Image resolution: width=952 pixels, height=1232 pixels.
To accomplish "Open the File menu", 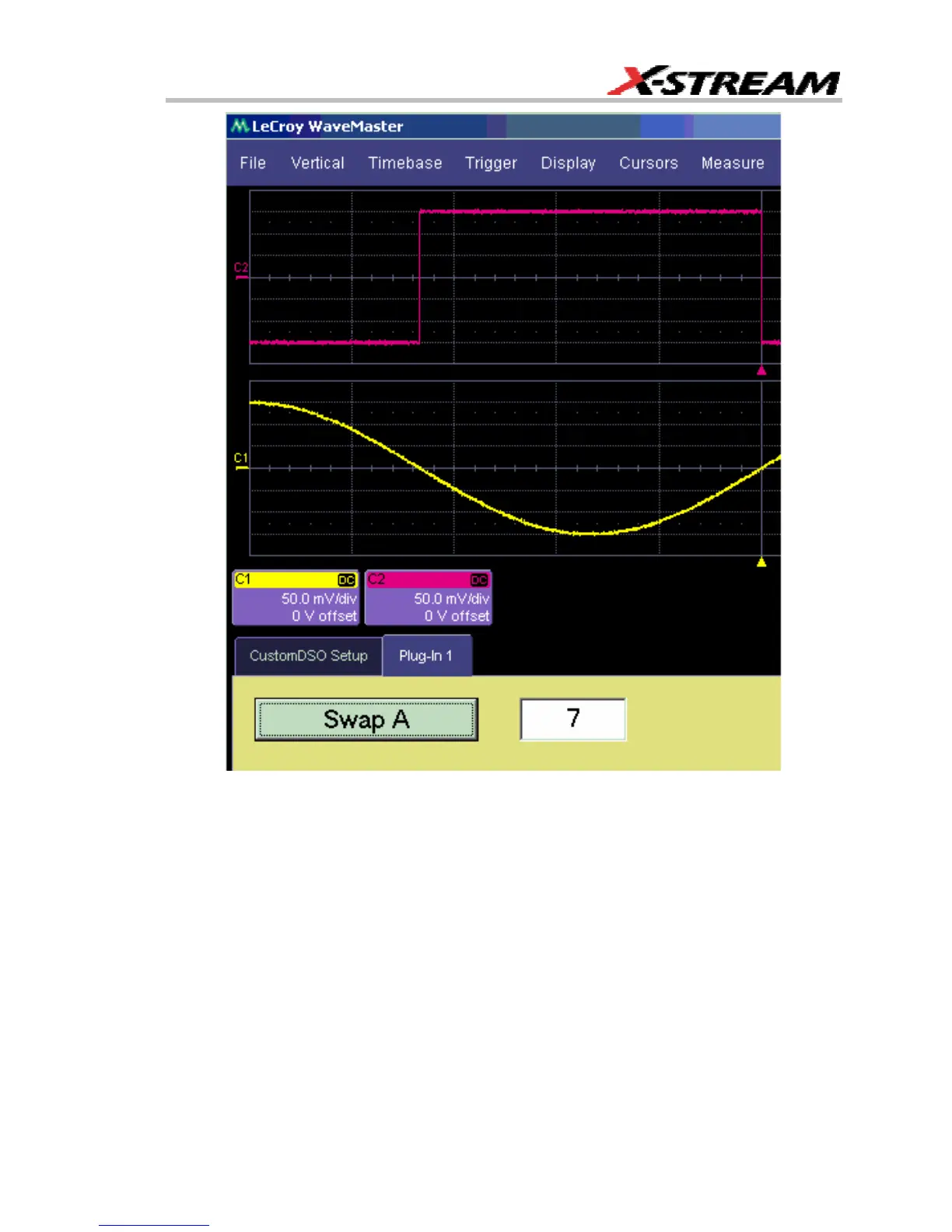I will (253, 163).
